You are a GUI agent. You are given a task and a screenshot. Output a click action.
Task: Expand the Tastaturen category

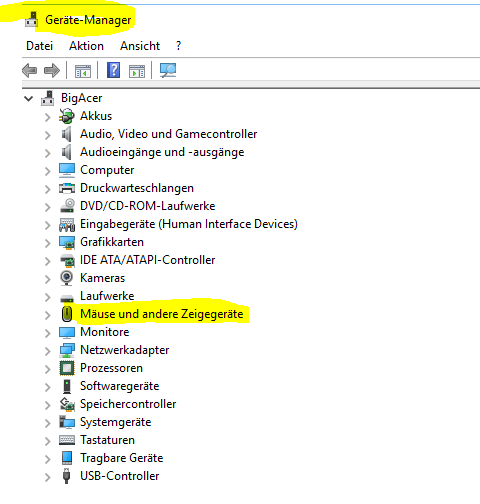[x=48, y=441]
